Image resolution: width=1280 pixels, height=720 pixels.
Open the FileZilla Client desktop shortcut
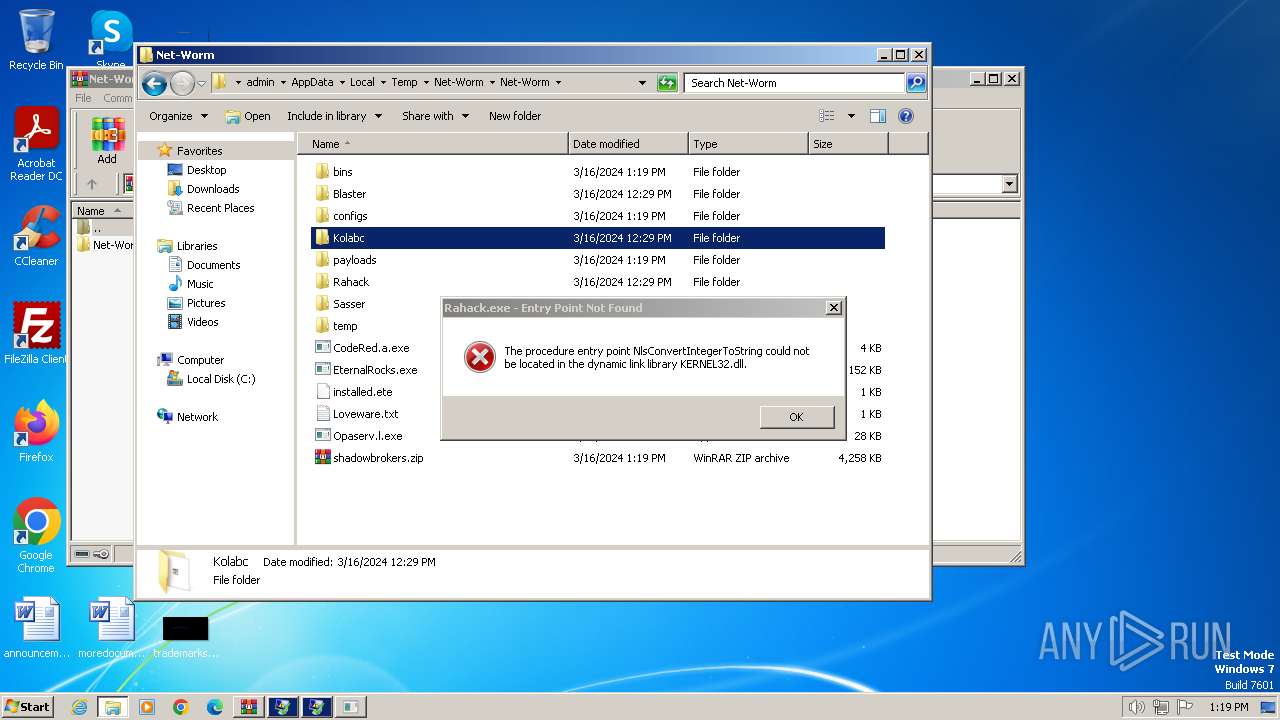point(36,333)
